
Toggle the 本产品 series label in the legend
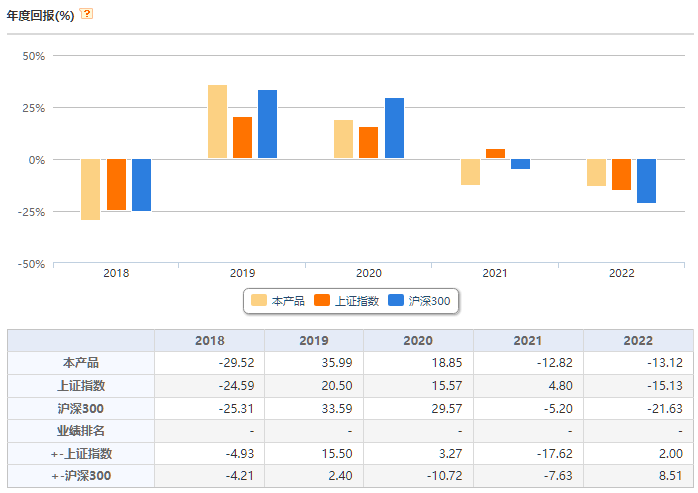pyautogui.click(x=288, y=301)
